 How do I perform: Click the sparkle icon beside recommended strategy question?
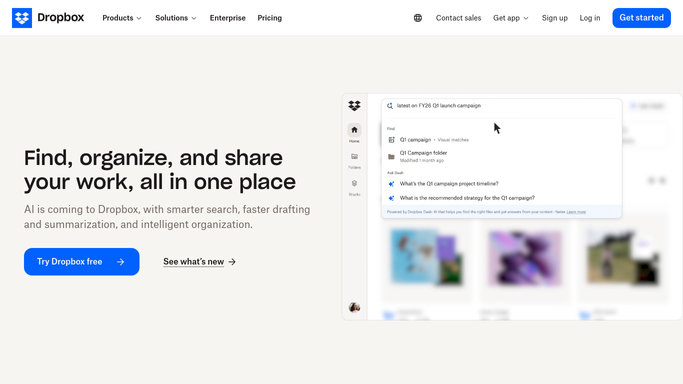[x=391, y=198]
